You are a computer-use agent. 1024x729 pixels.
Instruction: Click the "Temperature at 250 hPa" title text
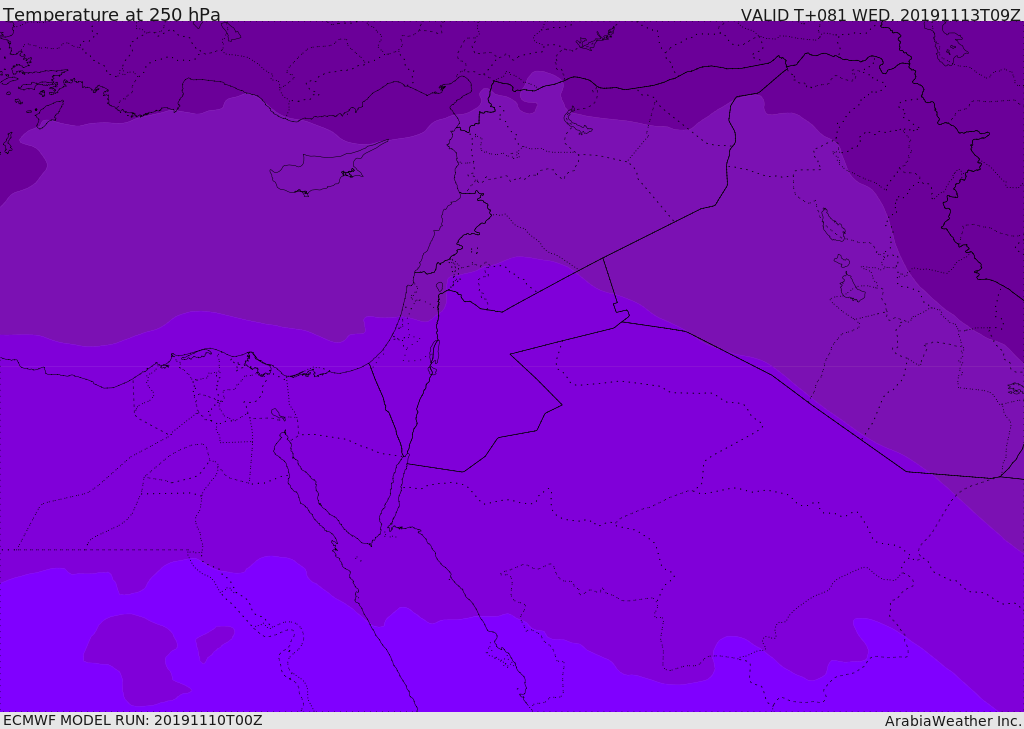coord(112,15)
